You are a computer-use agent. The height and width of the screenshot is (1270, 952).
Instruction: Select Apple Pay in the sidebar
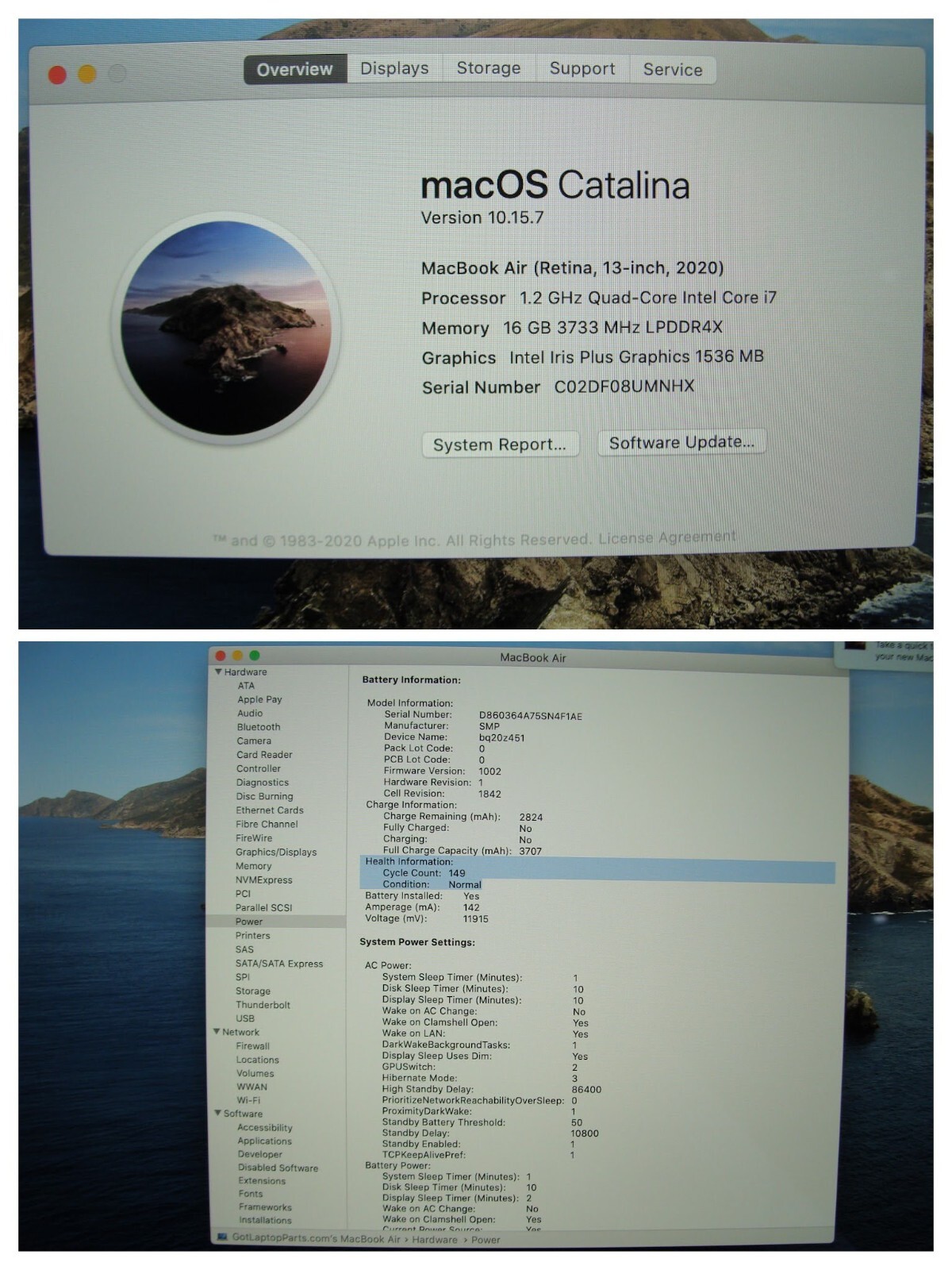coord(259,699)
